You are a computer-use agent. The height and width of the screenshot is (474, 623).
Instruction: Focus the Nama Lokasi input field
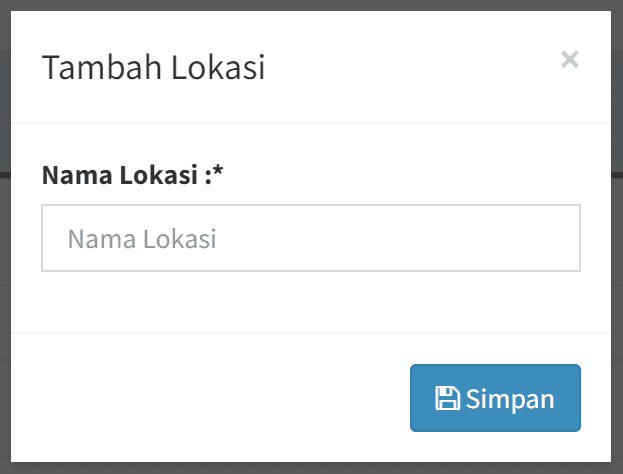point(310,239)
